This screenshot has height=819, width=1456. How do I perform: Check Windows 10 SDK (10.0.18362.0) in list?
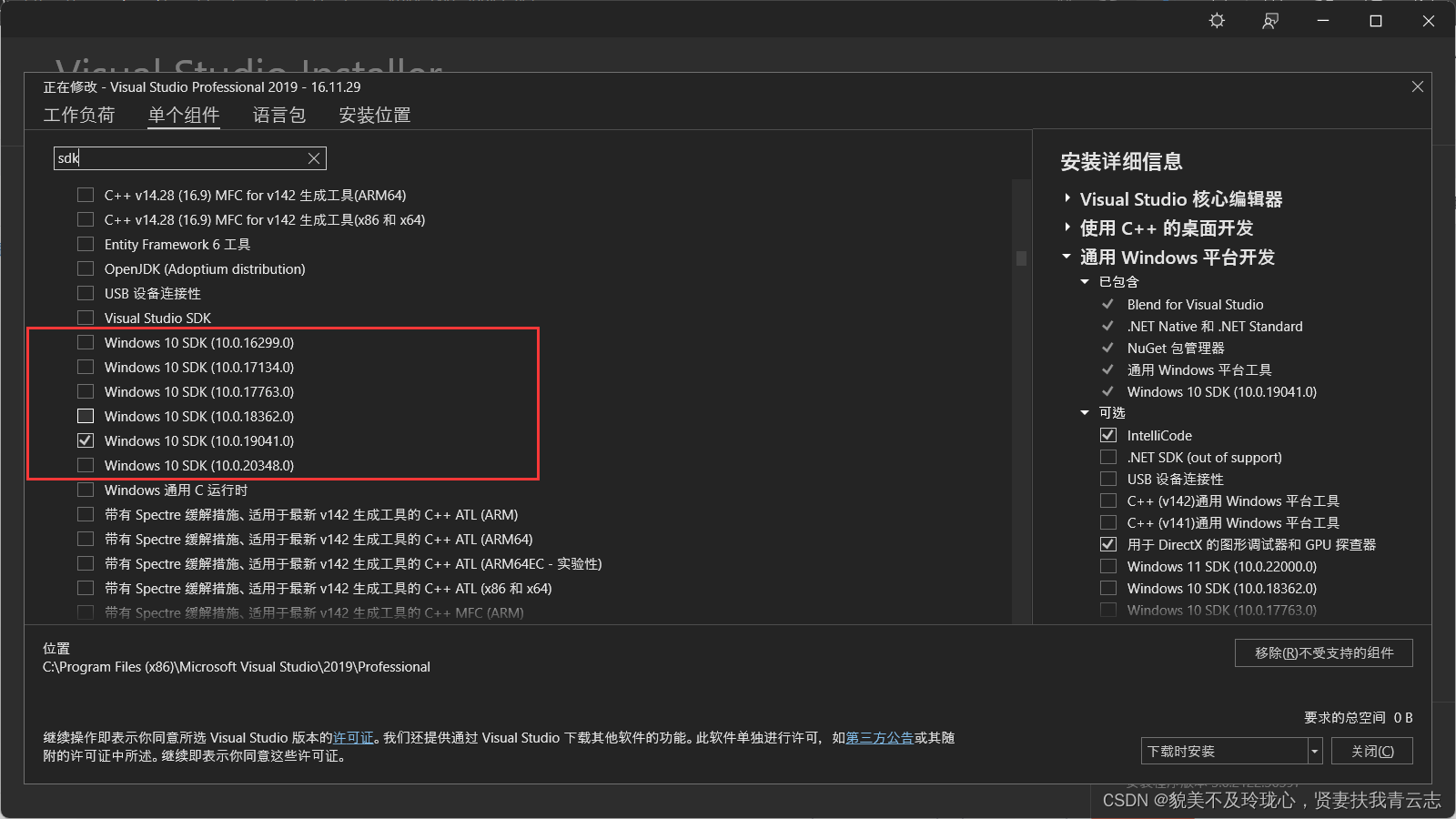pyautogui.click(x=86, y=416)
